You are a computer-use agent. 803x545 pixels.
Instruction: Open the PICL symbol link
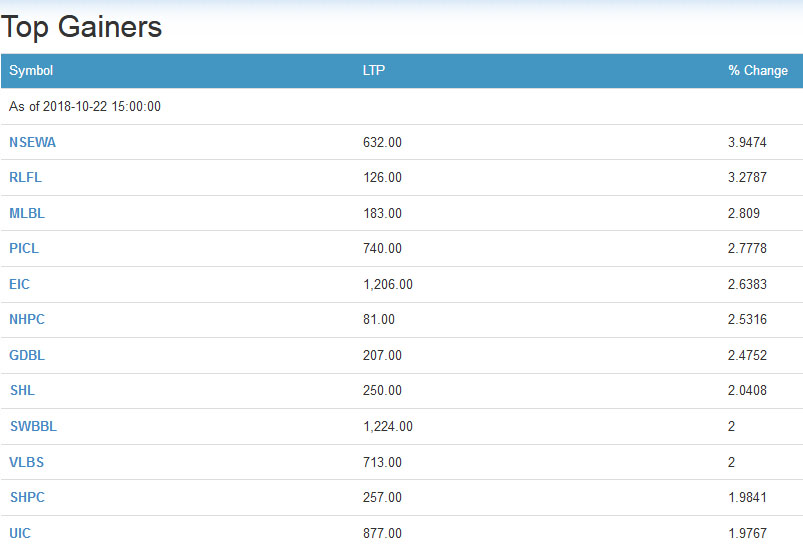(x=24, y=248)
